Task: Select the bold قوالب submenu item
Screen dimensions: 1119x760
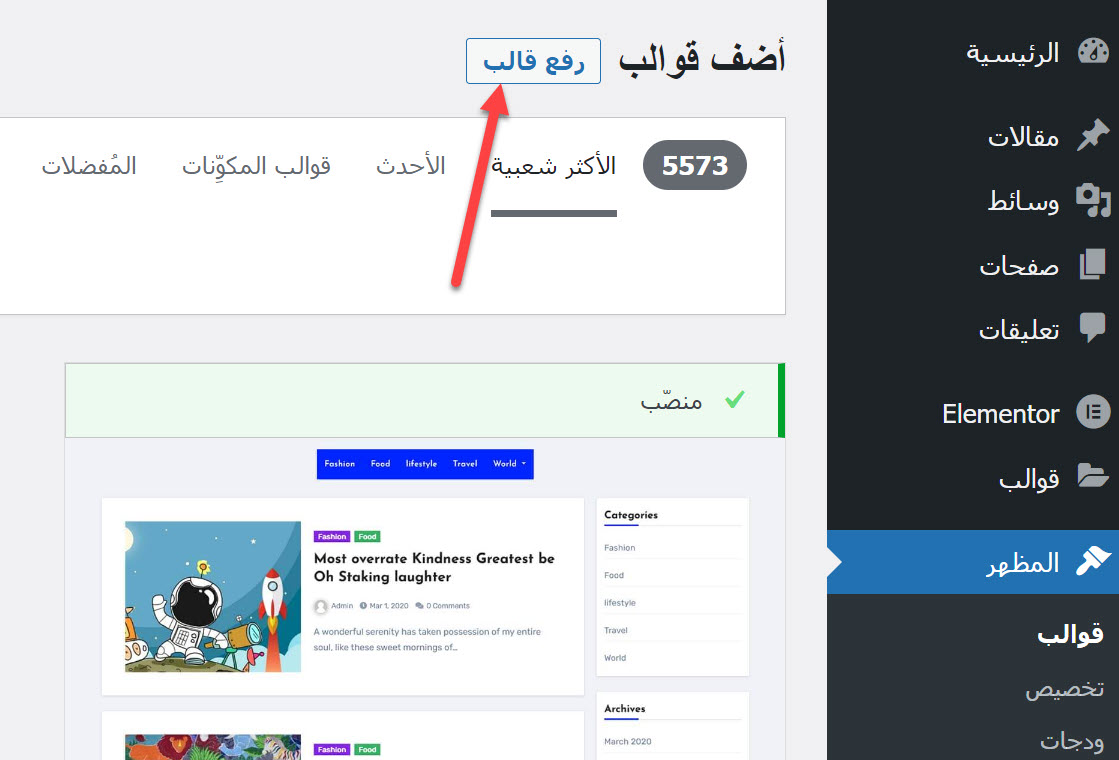Action: [1069, 635]
